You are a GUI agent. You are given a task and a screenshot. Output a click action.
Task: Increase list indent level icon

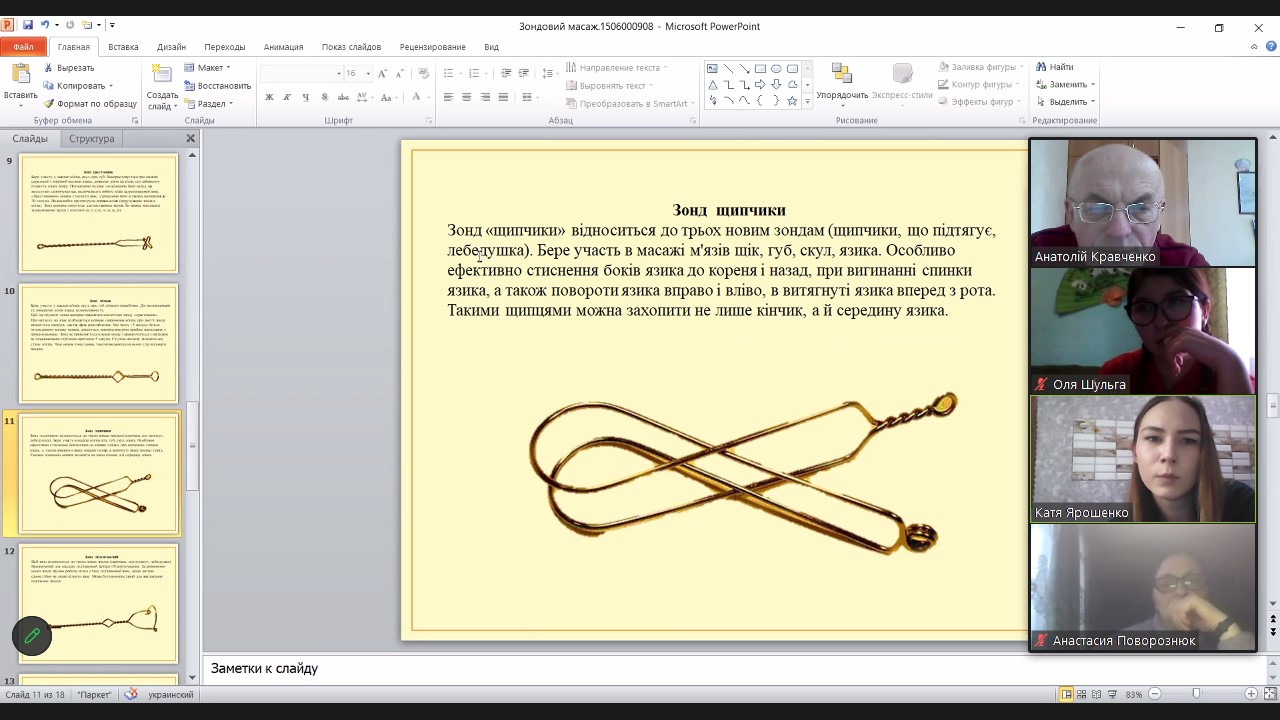tap(524, 73)
